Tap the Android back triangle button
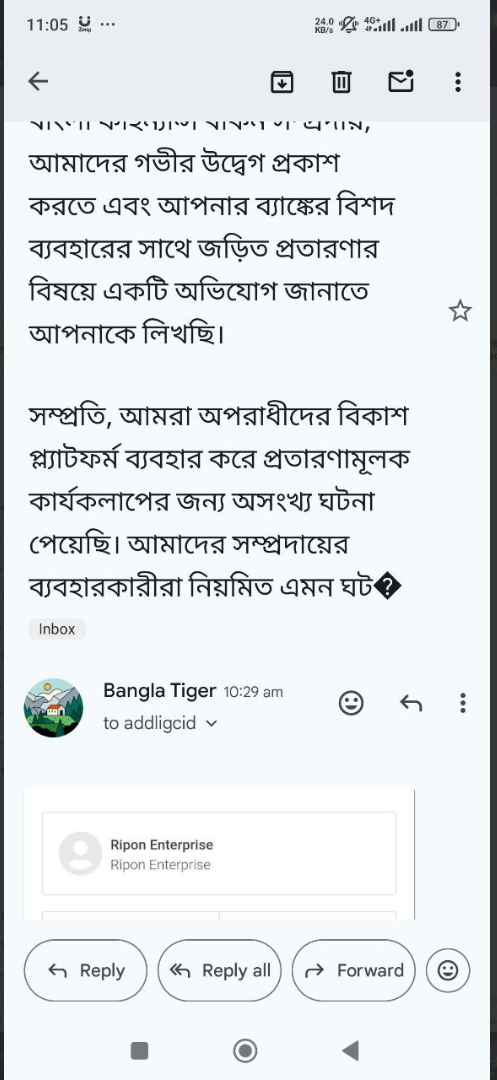Viewport: 497px width, 1080px height. tap(350, 1050)
